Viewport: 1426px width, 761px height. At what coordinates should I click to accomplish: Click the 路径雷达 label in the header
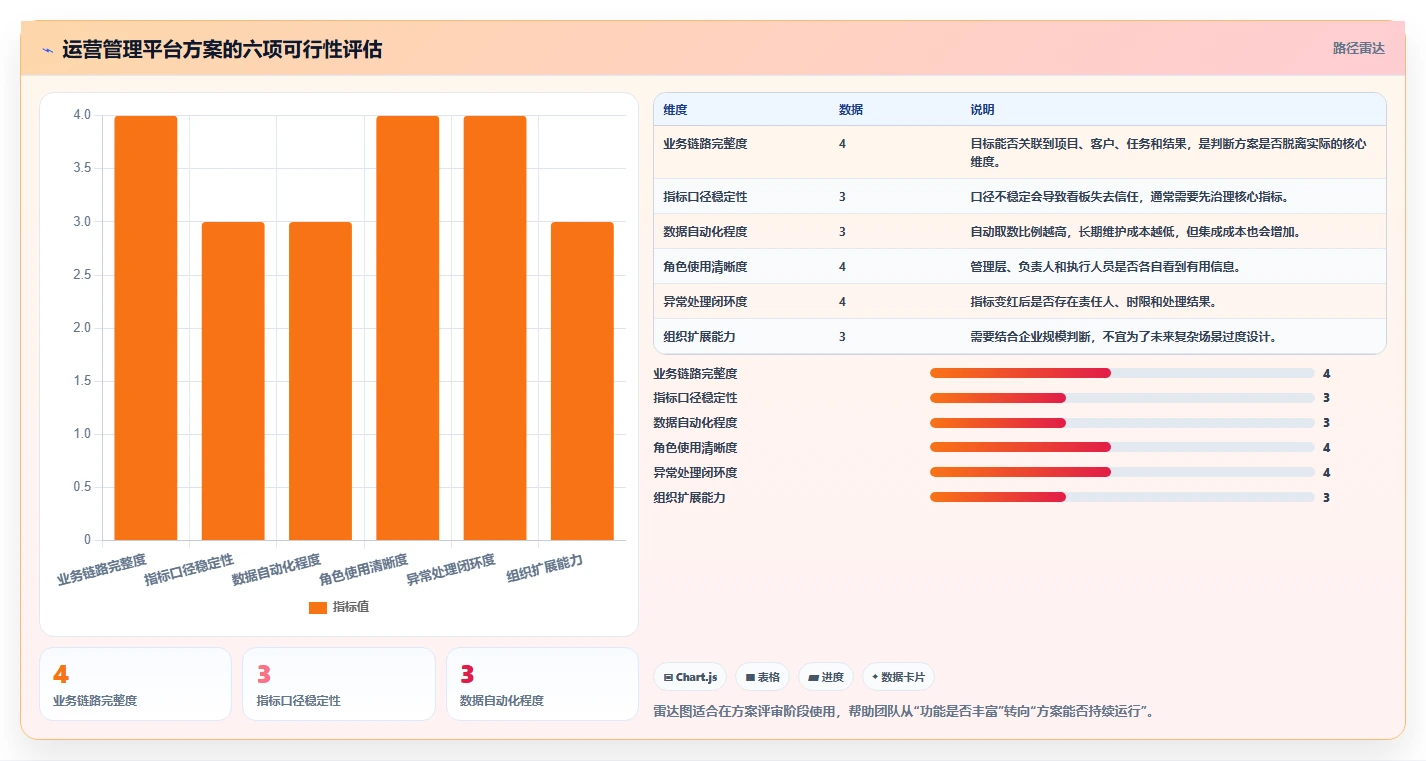click(1359, 48)
